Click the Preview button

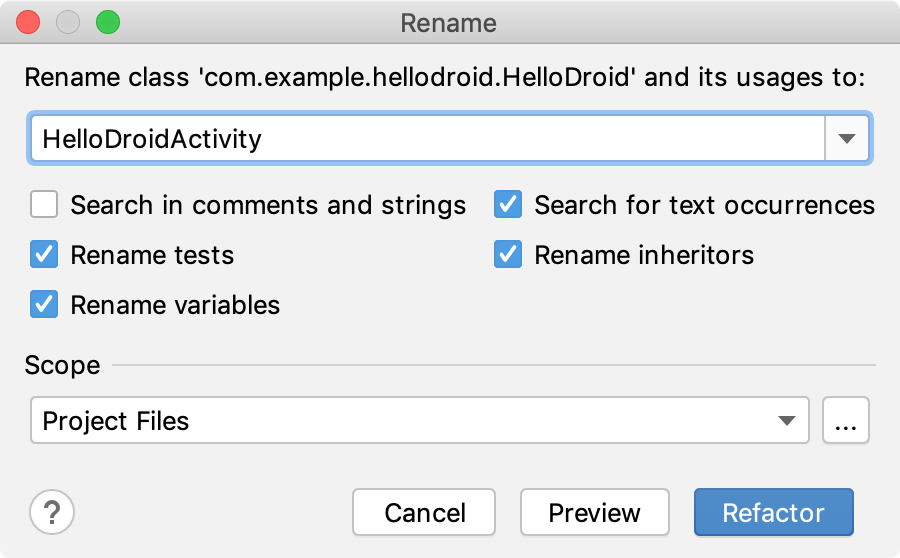tap(594, 513)
